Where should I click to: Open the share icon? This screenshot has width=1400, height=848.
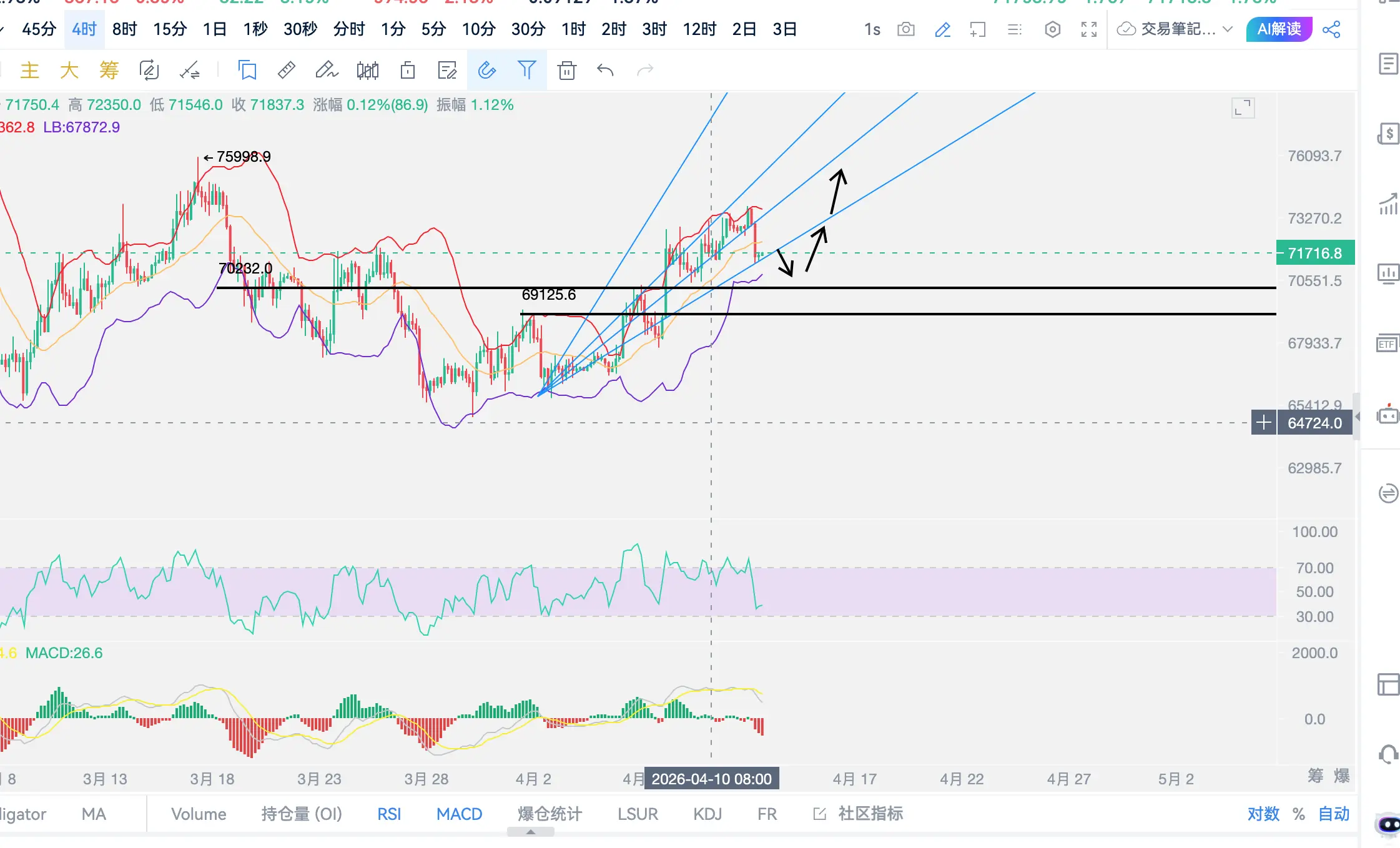pyautogui.click(x=1331, y=29)
